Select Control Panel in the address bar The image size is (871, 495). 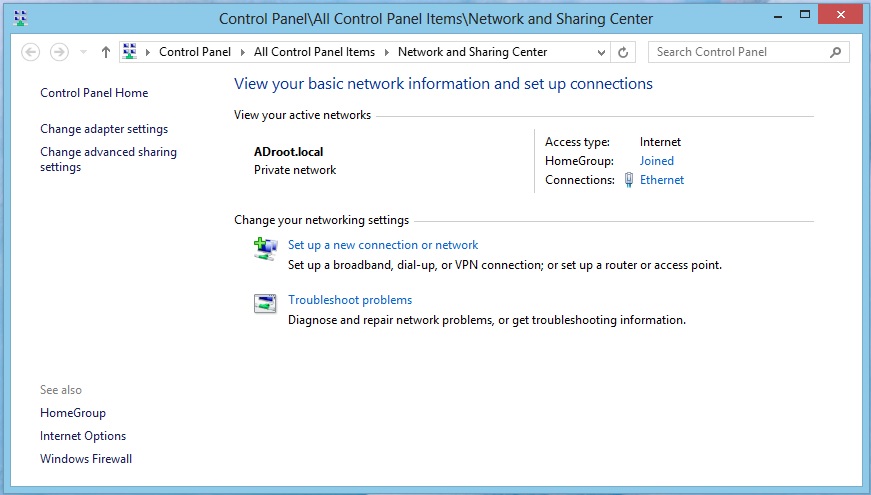[x=195, y=52]
